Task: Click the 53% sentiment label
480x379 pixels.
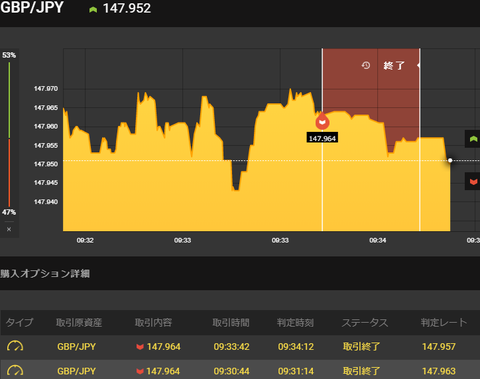Action: click(x=9, y=55)
